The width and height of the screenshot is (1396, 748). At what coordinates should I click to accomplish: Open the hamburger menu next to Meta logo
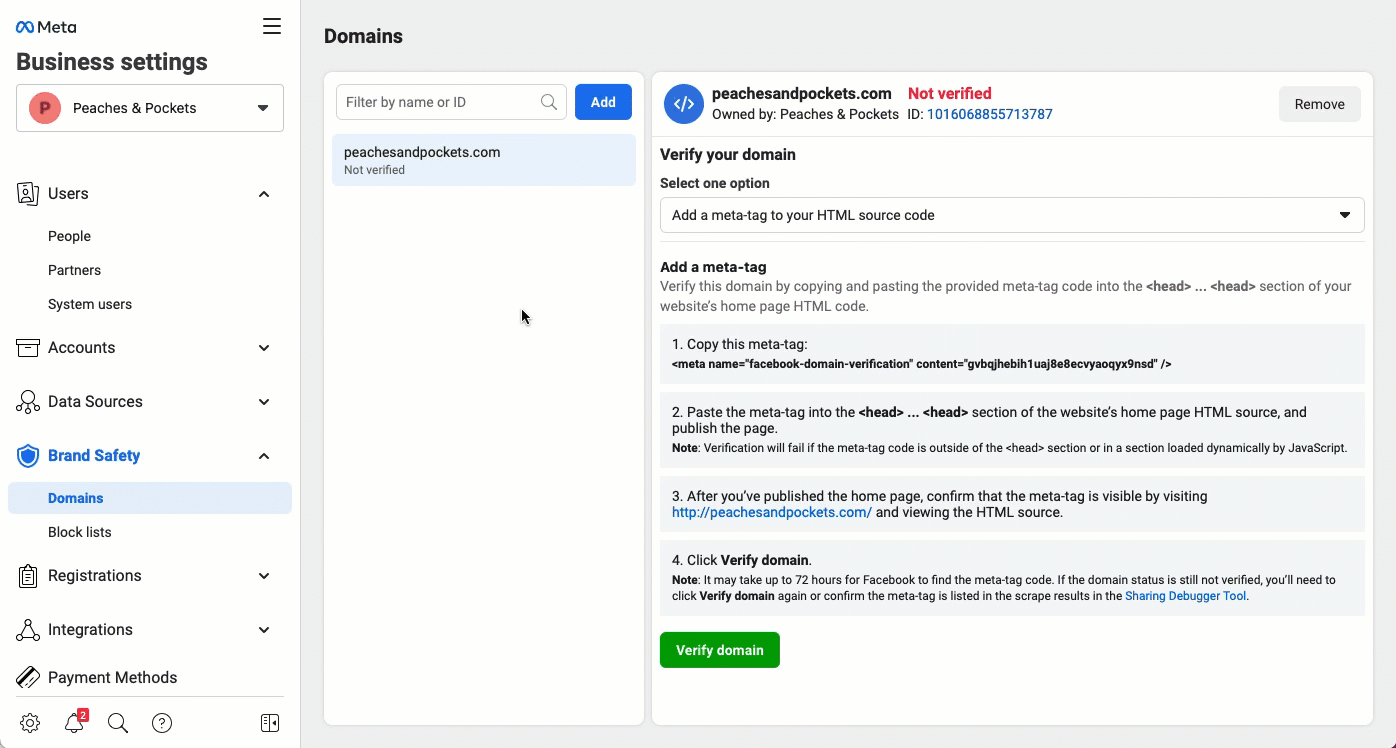272,27
